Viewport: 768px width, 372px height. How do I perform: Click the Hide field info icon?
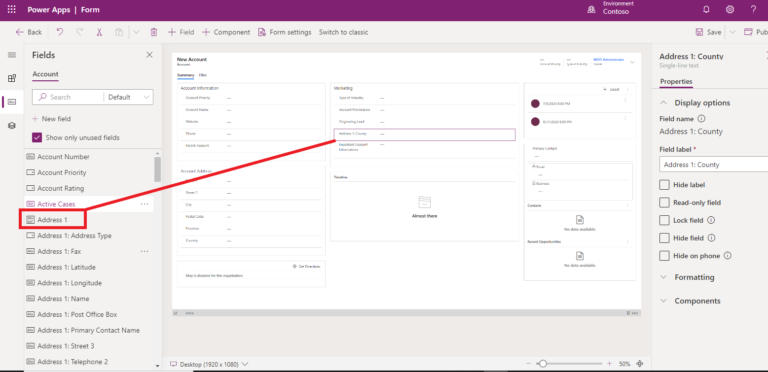[712, 238]
